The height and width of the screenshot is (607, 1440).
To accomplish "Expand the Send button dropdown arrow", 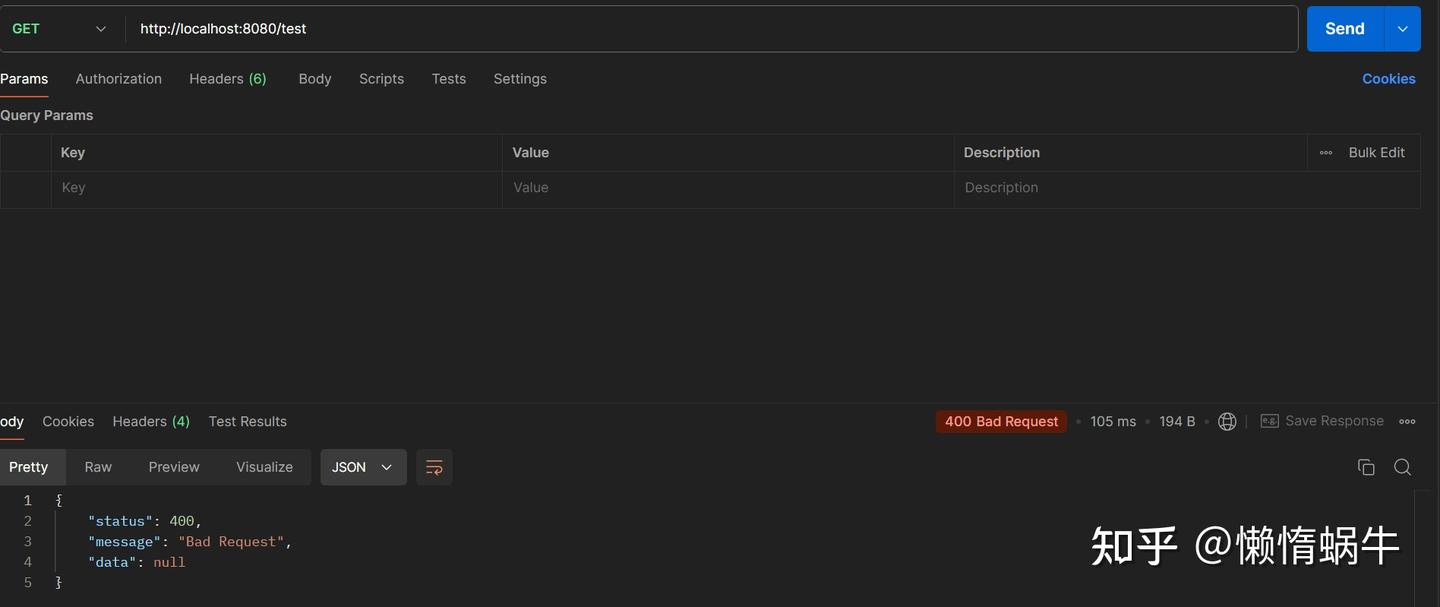I will 1402,29.
